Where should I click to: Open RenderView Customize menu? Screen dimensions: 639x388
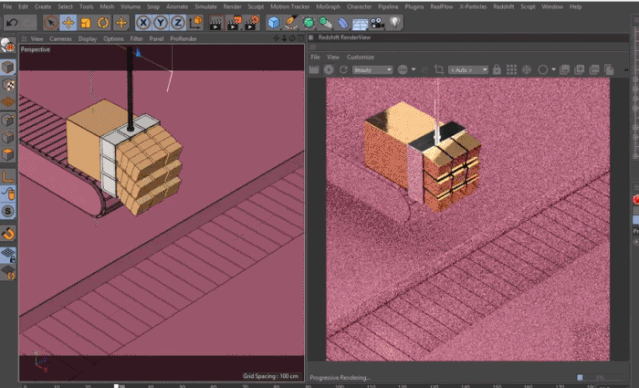coord(360,57)
